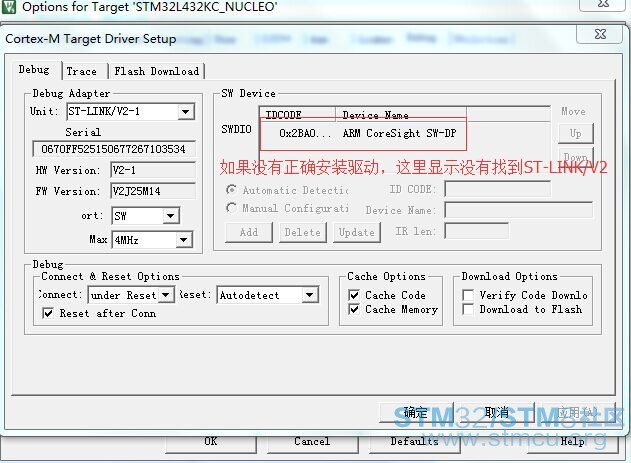Expand the Port SW dropdown

(x=170, y=216)
